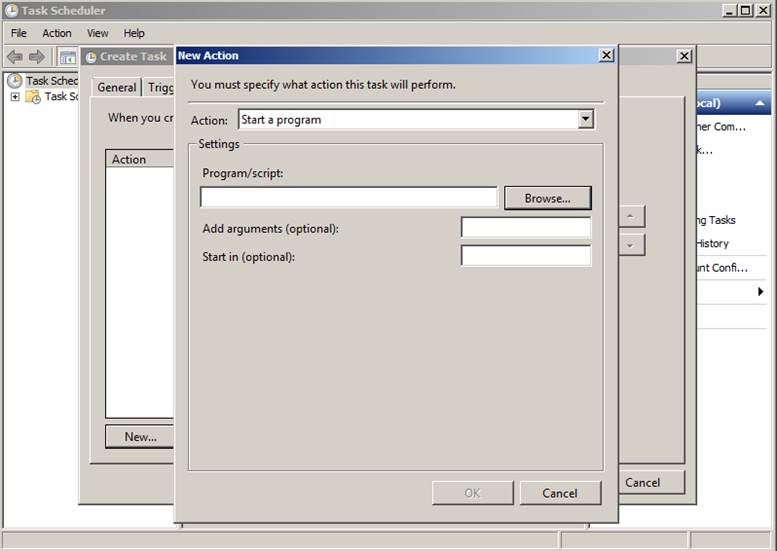Click the Another Computer action link
Image resolution: width=777 pixels, height=551 pixels.
[x=721, y=127]
